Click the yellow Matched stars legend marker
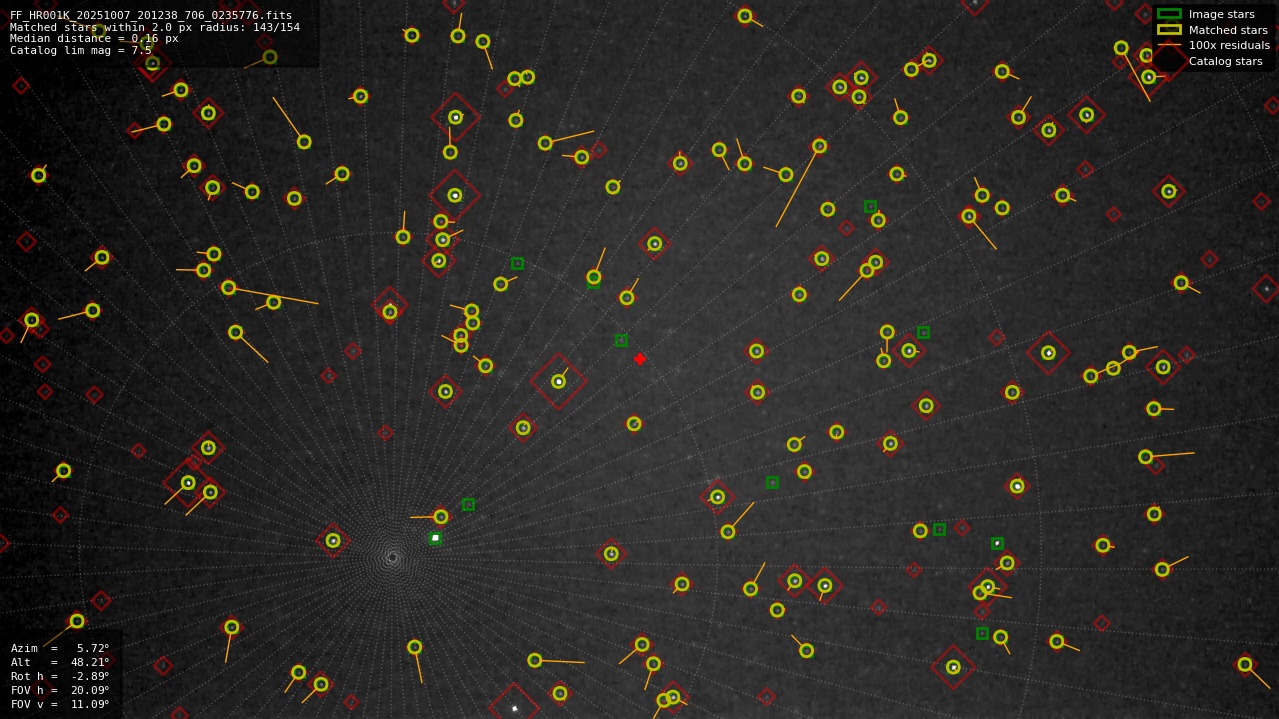This screenshot has width=1279, height=719. point(1169,30)
